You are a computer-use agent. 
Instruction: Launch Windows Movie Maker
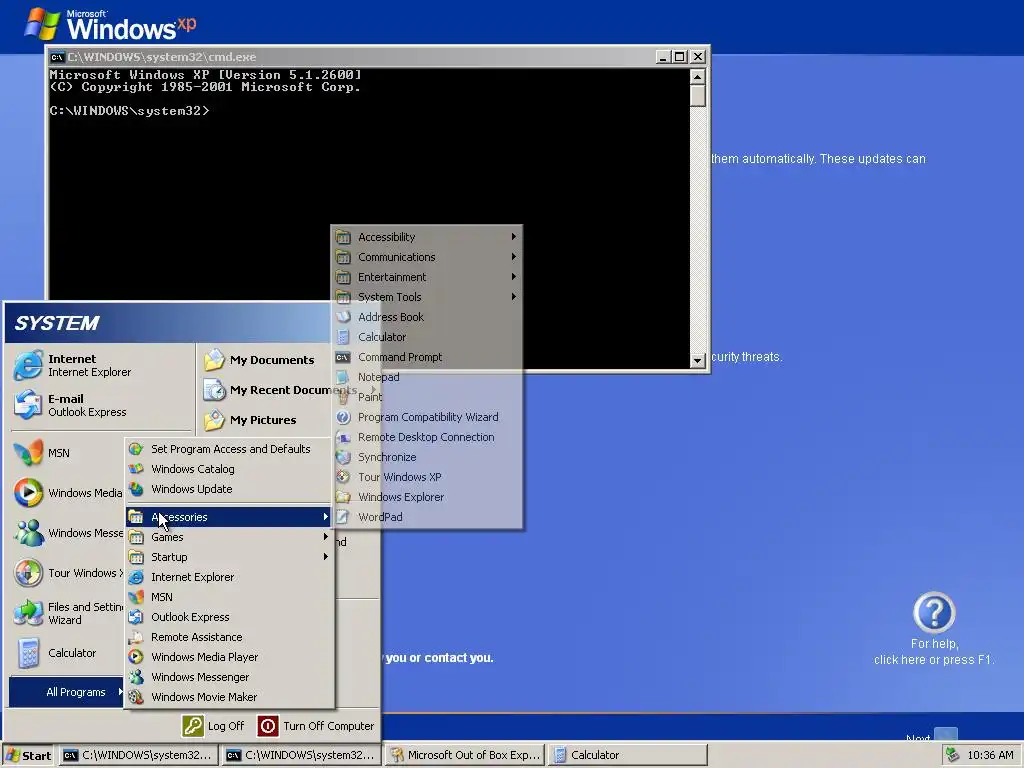pos(229,697)
